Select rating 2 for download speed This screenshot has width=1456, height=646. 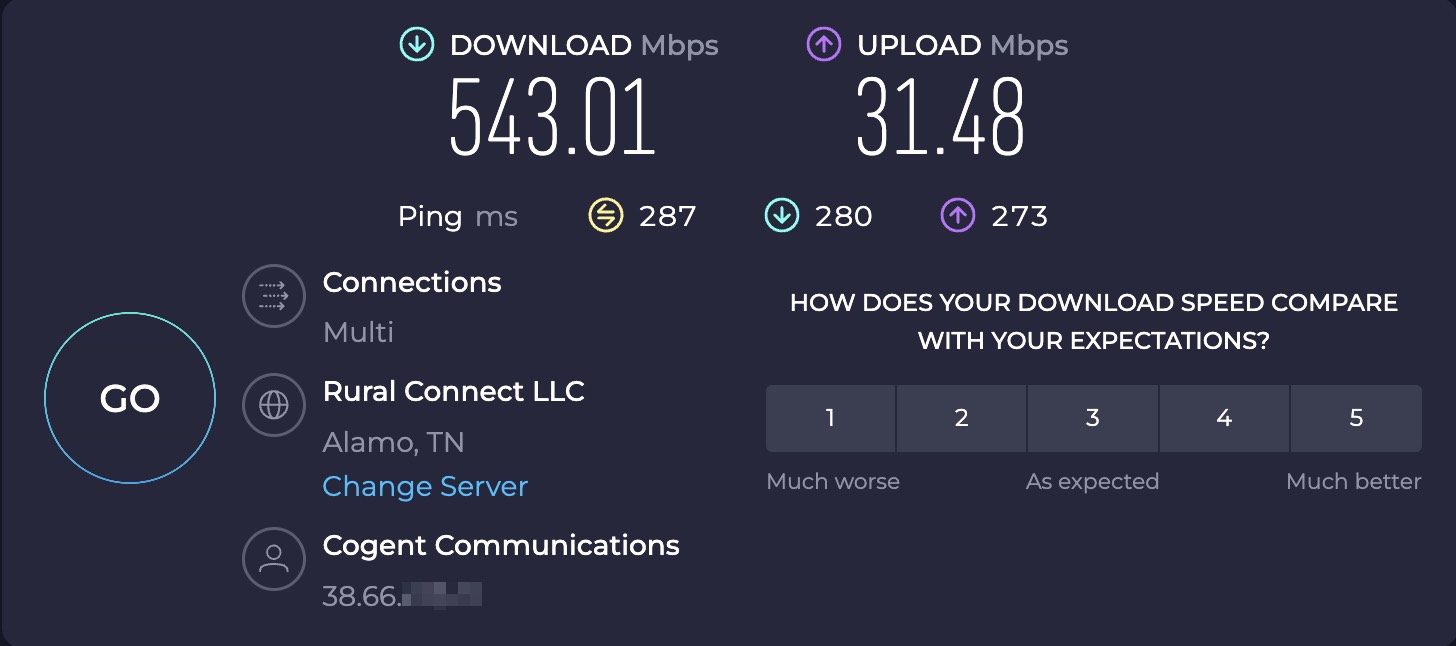pos(961,418)
